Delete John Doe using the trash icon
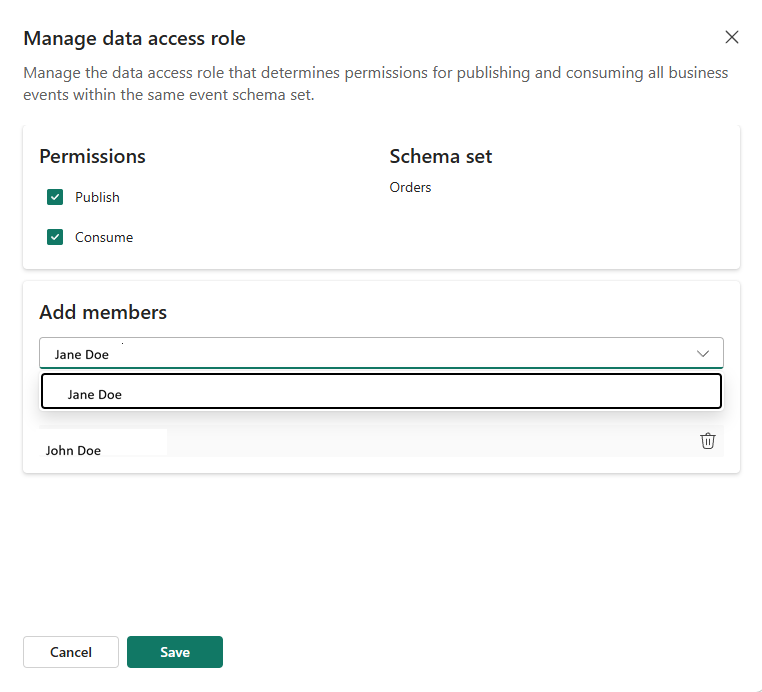The height and width of the screenshot is (692, 762). click(x=708, y=441)
